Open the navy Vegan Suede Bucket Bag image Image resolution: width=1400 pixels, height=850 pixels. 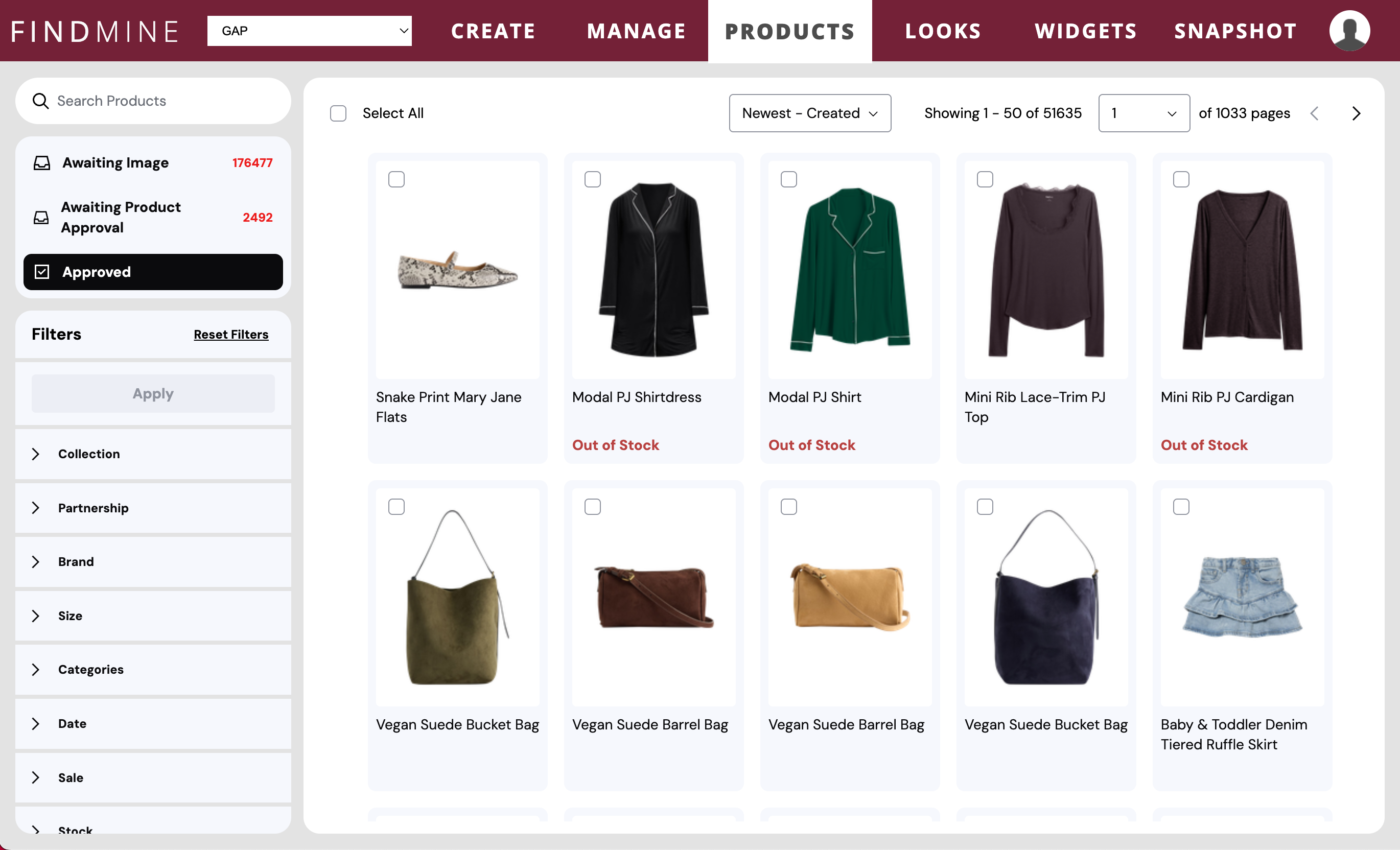1046,597
